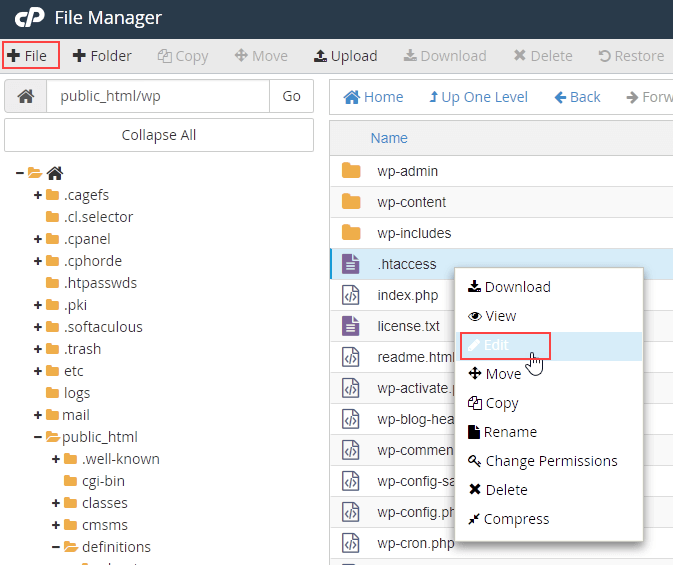The width and height of the screenshot is (673, 565).
Task: Expand the .cpanel folder
Action: tap(38, 239)
